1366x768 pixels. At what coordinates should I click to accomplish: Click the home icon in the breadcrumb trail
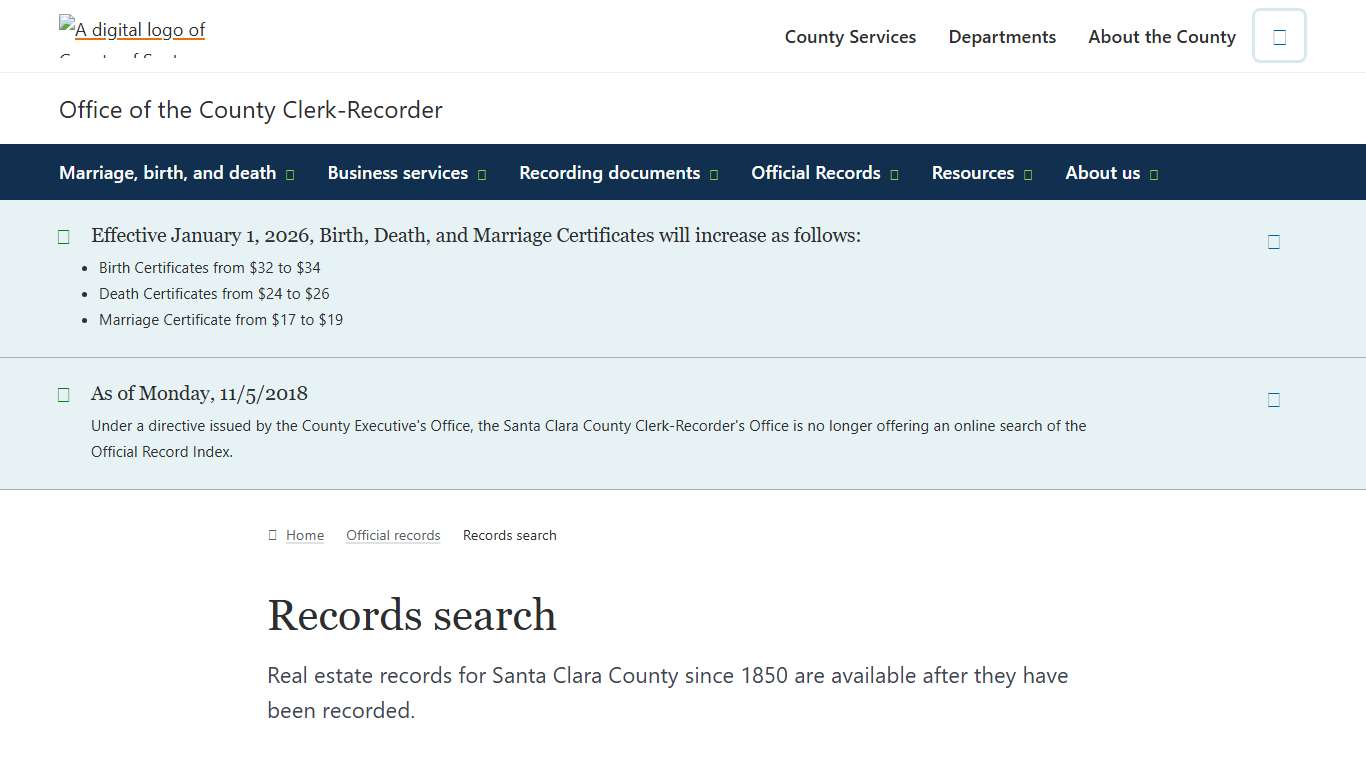tap(271, 535)
